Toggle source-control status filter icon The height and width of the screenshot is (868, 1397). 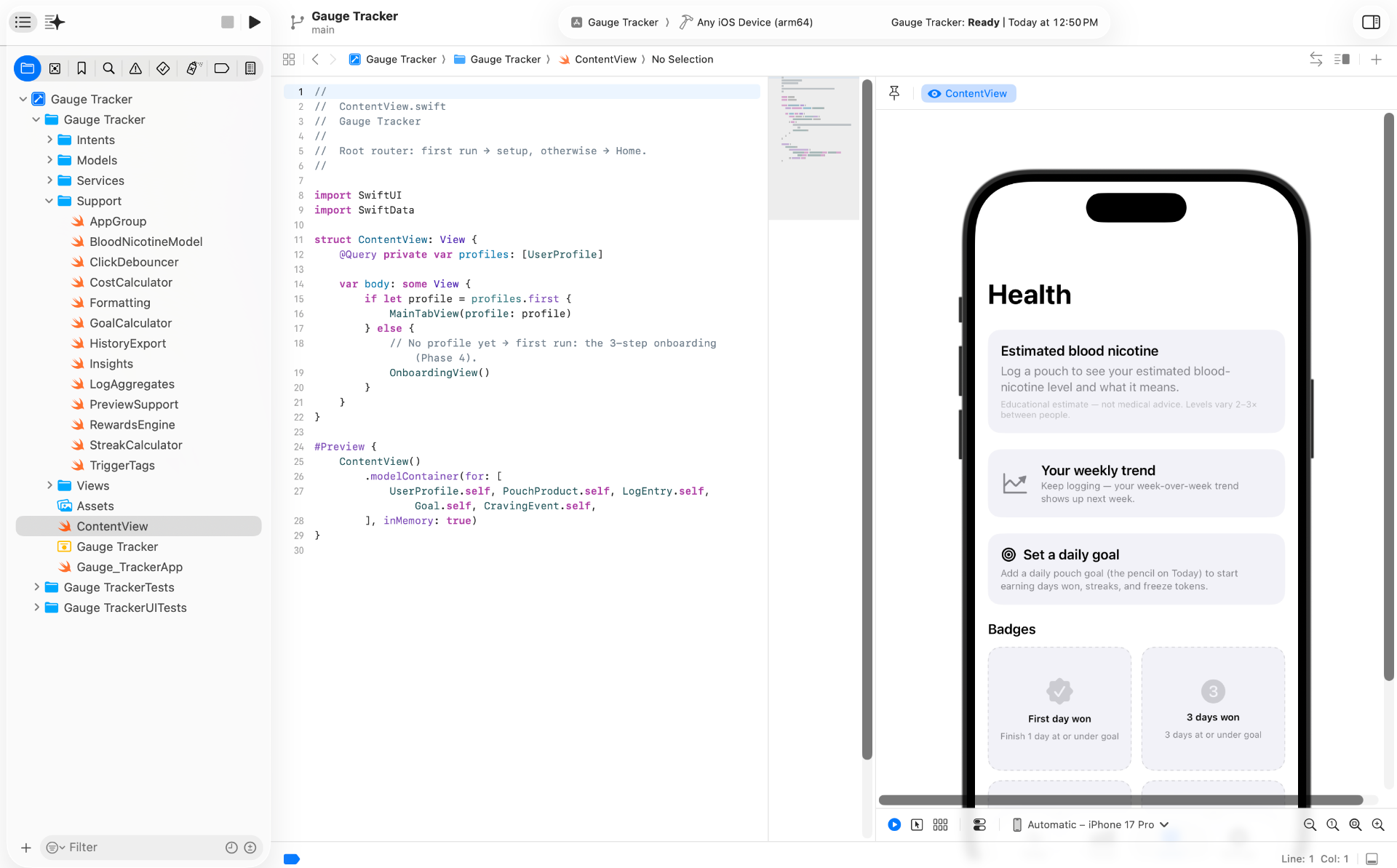[x=250, y=847]
